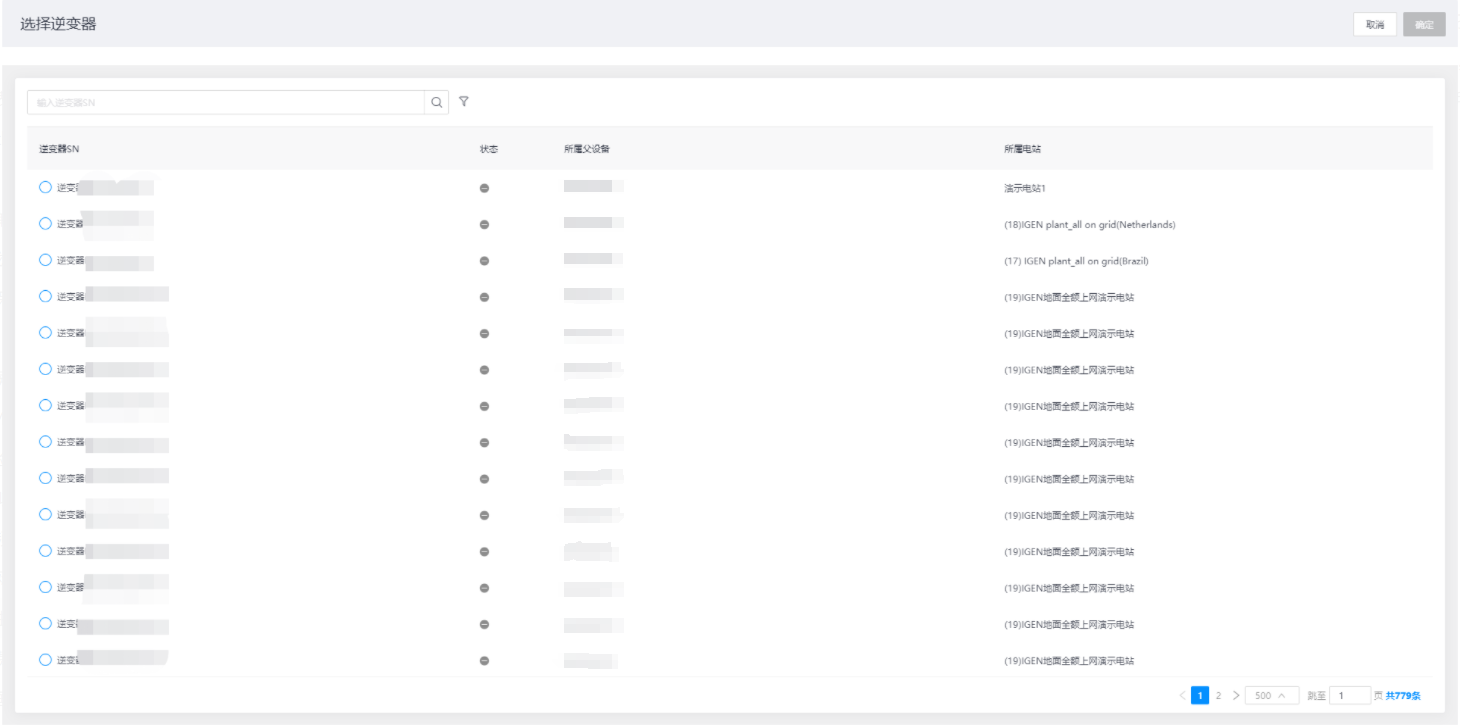Go to next page using right arrow
1460x725 pixels.
tap(1236, 695)
